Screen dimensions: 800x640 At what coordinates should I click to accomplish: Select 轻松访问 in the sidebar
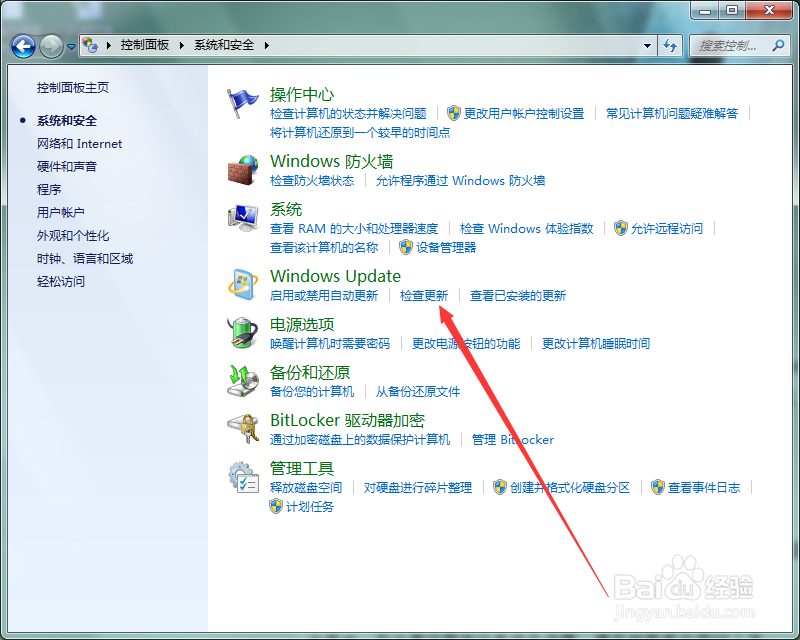61,282
